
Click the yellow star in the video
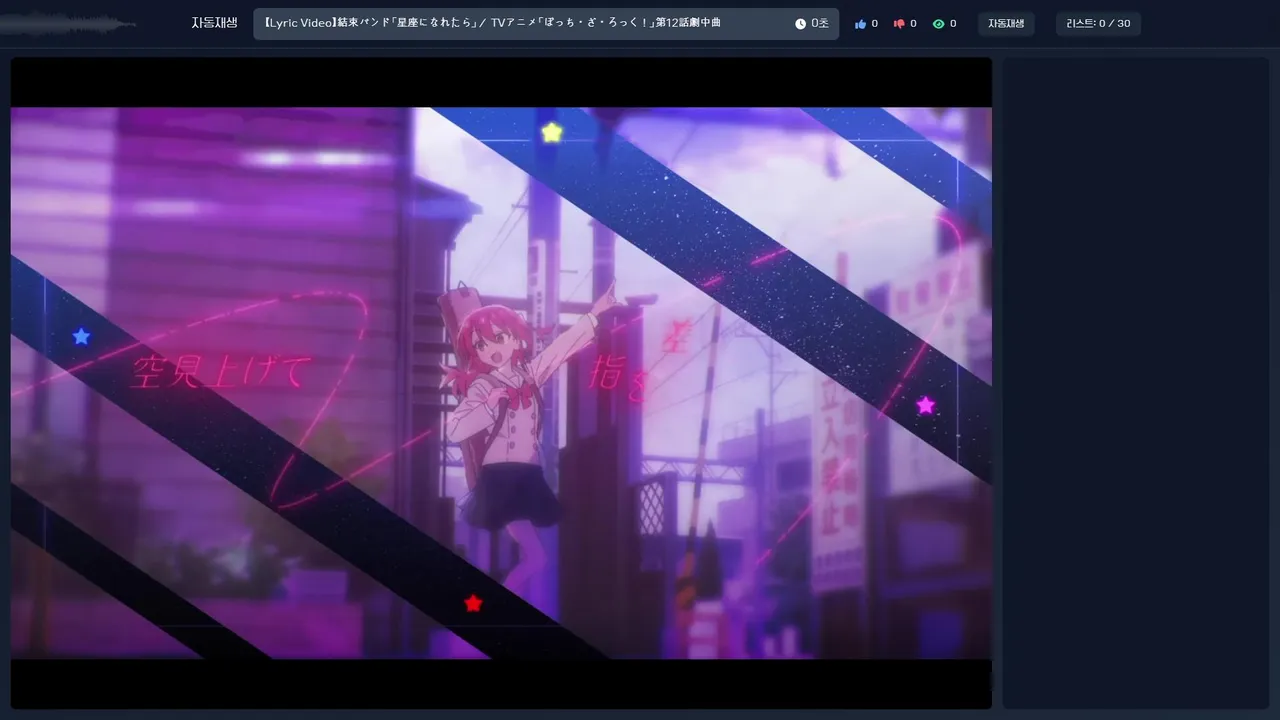[x=552, y=132]
